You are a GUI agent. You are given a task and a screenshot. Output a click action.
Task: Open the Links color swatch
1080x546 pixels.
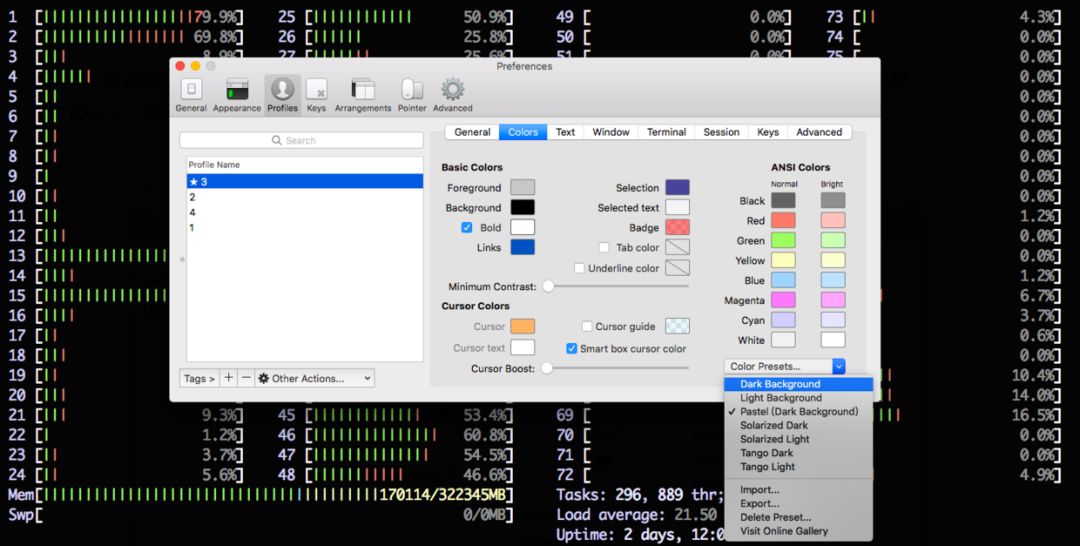pos(522,247)
